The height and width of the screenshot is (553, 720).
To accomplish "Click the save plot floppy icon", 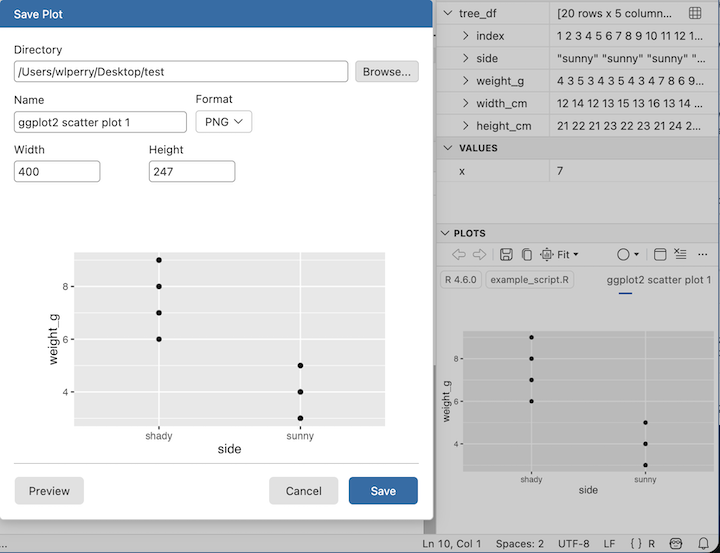I will pos(506,254).
